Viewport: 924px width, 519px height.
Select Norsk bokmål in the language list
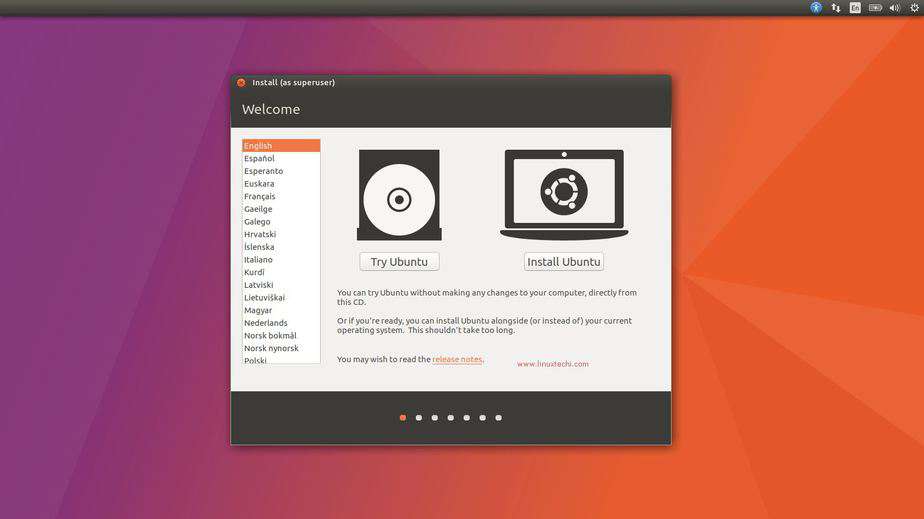click(281, 336)
